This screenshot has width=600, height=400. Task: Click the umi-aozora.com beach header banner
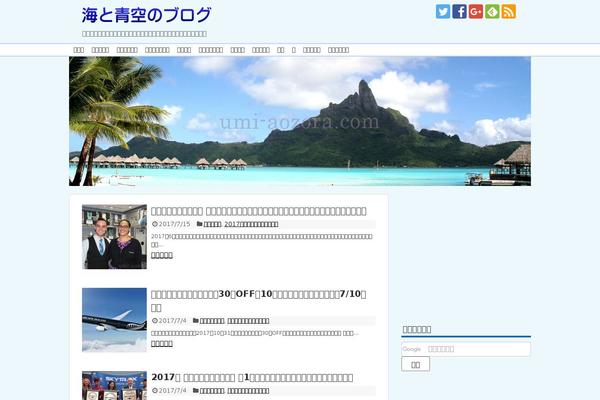tap(300, 121)
